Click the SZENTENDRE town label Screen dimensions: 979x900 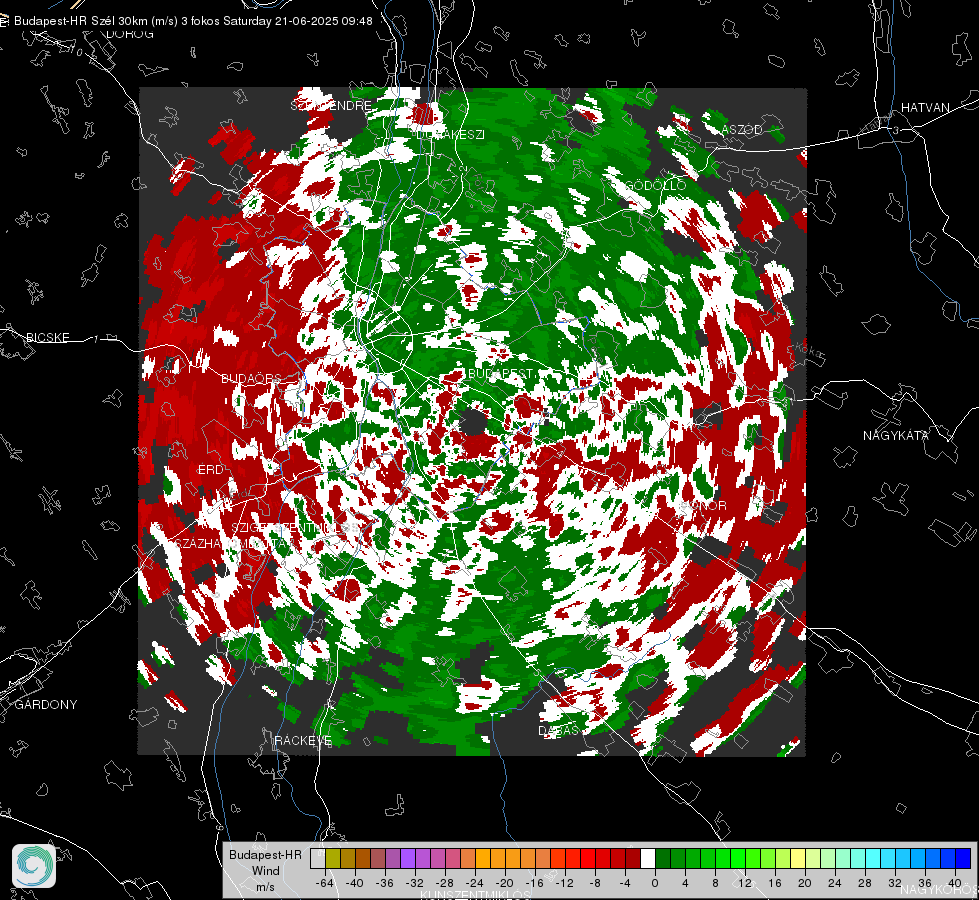[331, 106]
